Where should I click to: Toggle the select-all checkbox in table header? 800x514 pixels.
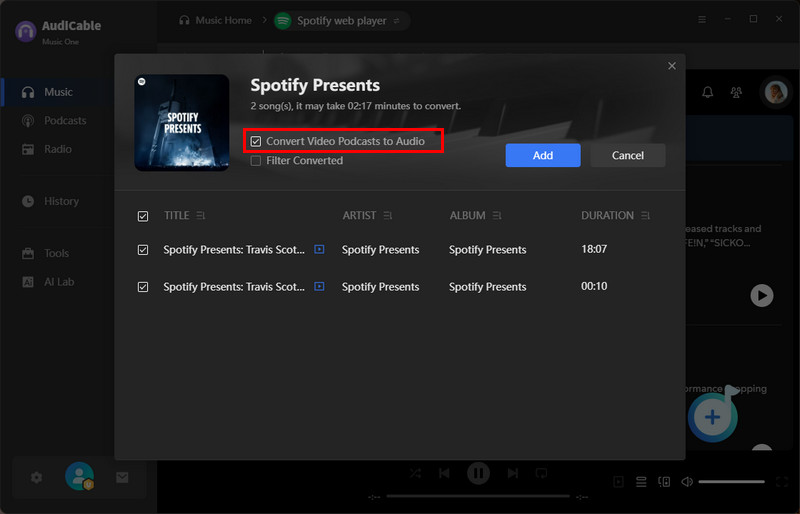143,216
